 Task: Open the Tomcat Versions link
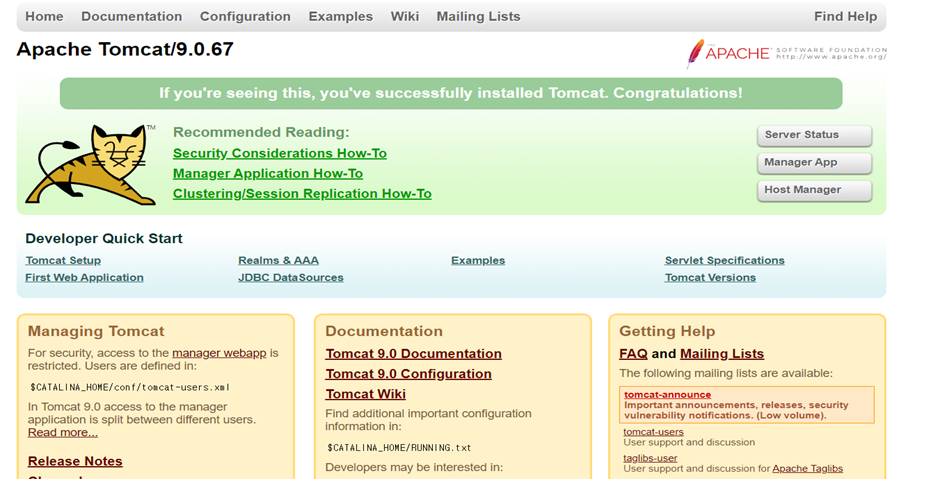[710, 278]
